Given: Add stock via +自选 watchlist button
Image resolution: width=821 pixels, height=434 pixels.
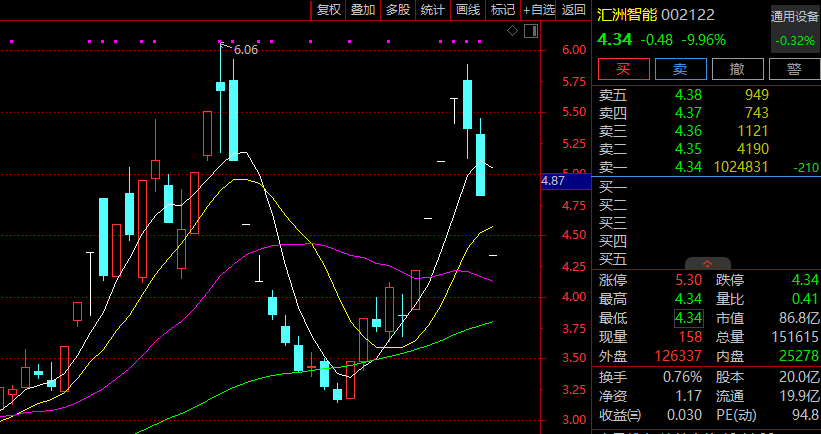Looking at the screenshot, I should (538, 10).
